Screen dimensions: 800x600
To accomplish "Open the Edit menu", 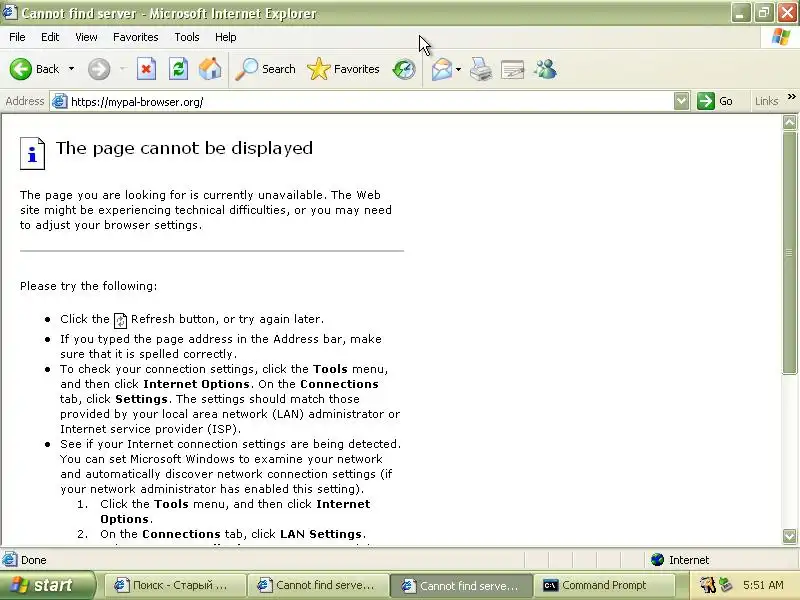I will 50,37.
